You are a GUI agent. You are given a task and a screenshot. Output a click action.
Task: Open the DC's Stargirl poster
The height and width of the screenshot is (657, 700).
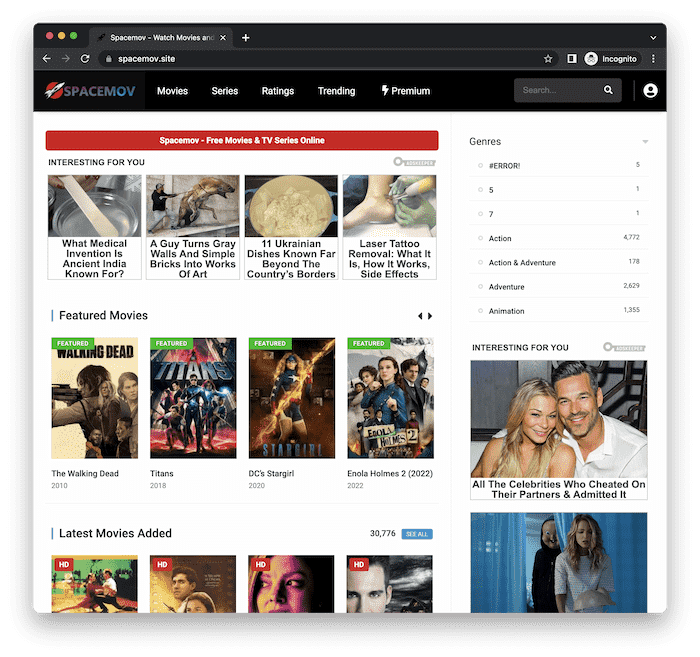coord(292,398)
